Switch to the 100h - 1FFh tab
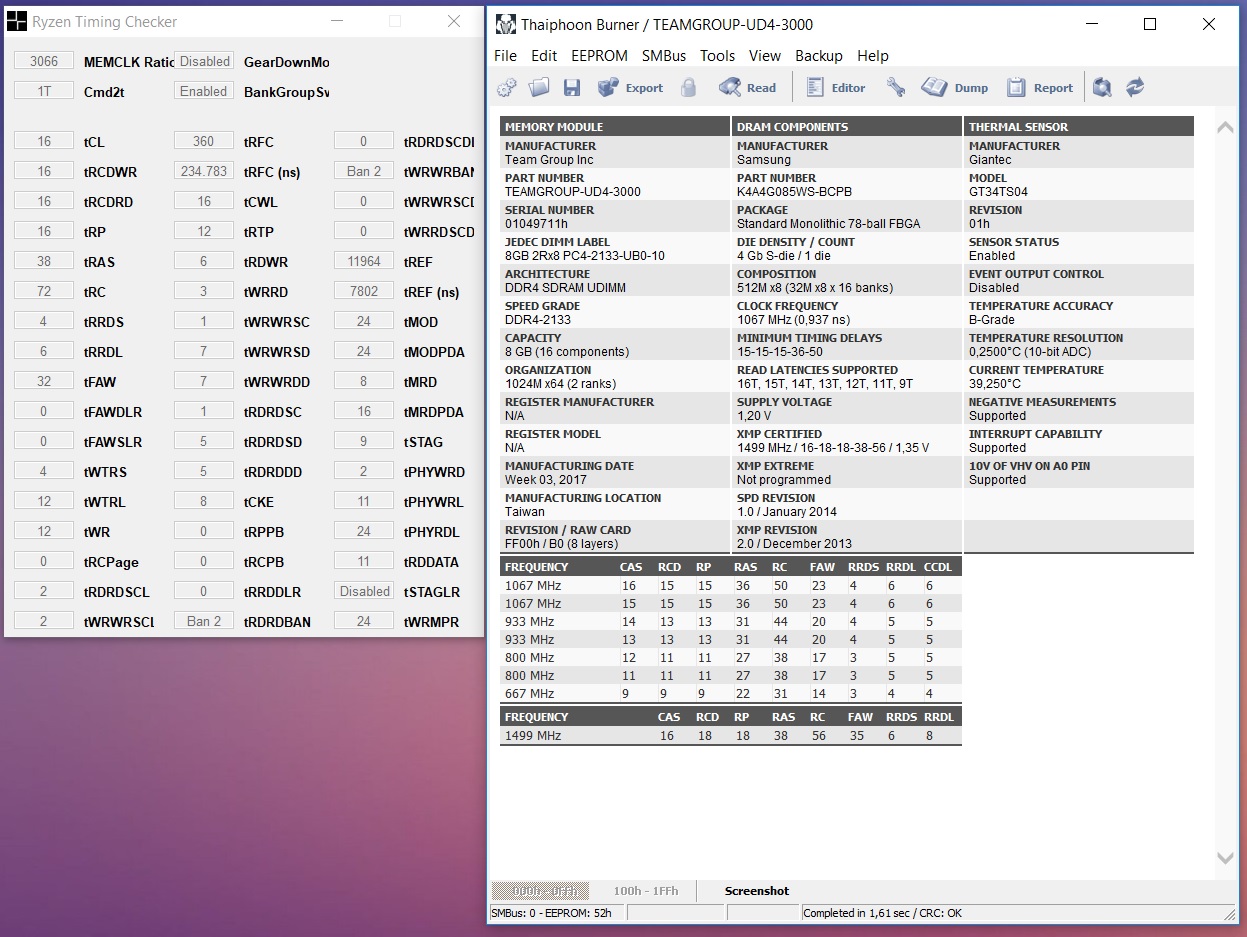The width and height of the screenshot is (1247, 937). pos(646,891)
